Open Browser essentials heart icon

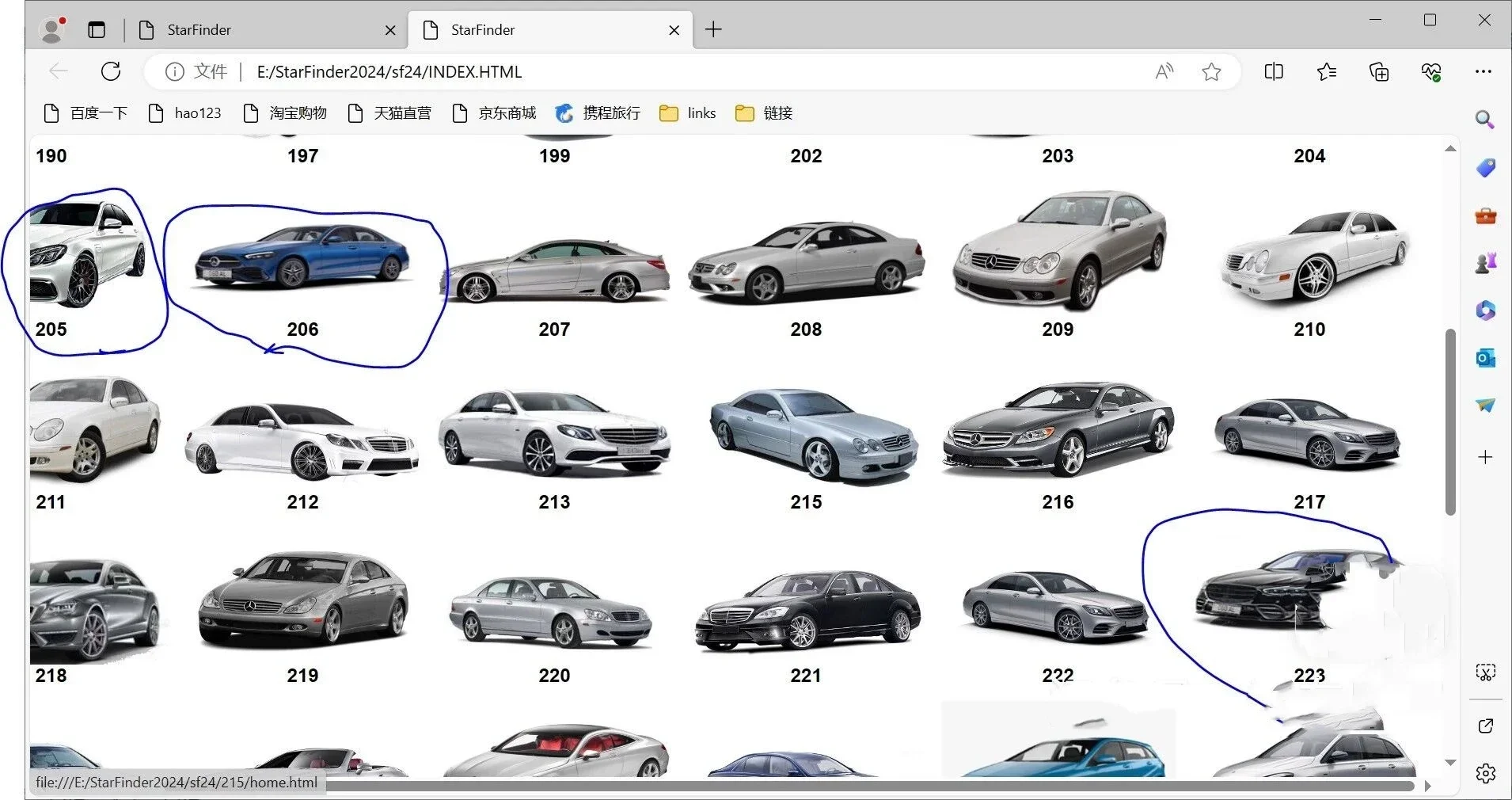(x=1431, y=72)
